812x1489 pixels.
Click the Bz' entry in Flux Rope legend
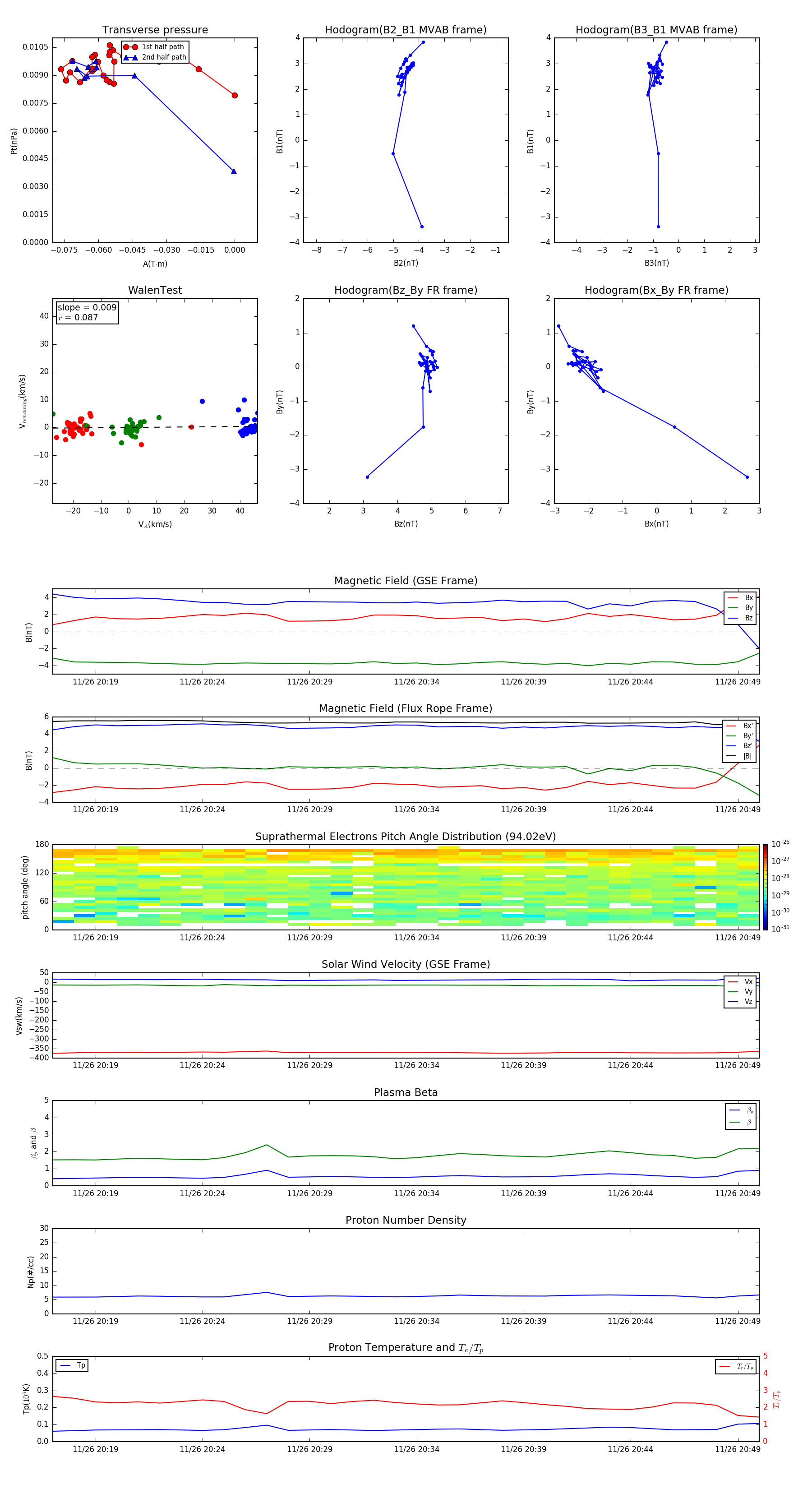coord(740,746)
